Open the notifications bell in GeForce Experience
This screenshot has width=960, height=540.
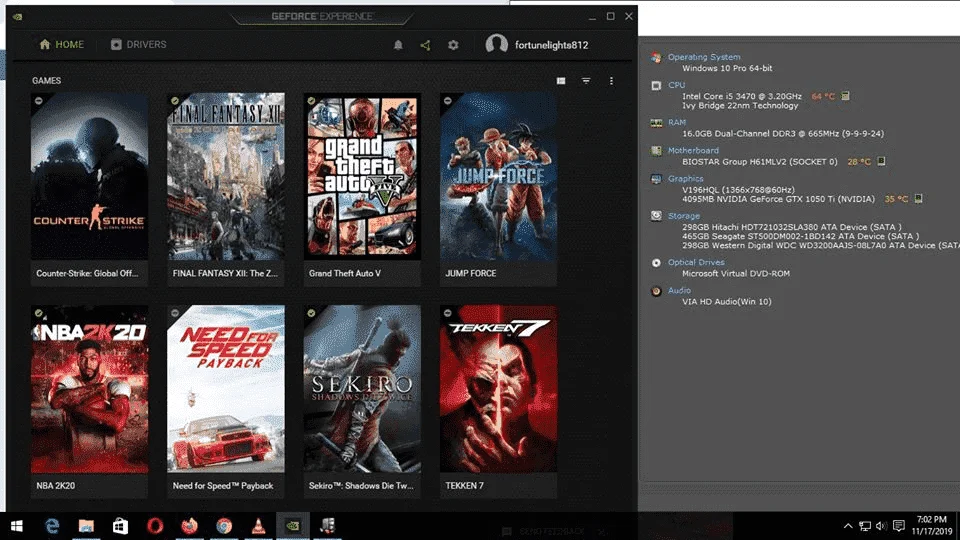coord(398,45)
